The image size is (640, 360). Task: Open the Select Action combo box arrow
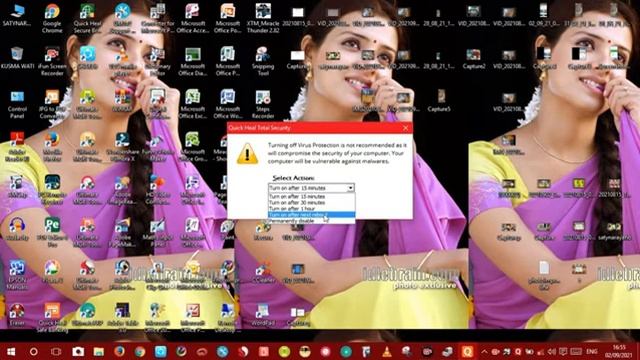(350, 188)
